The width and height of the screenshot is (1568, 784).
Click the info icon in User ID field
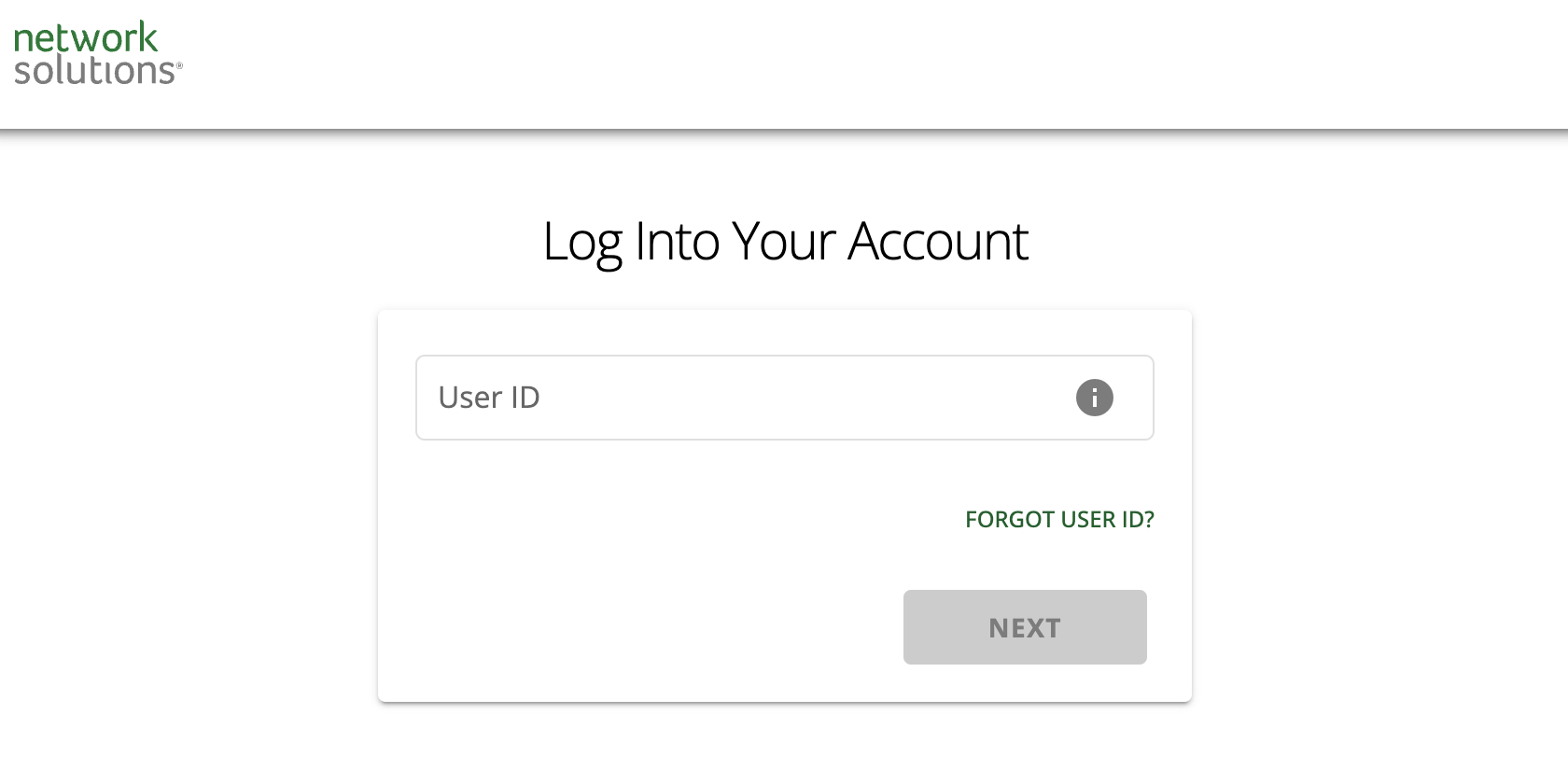point(1094,398)
